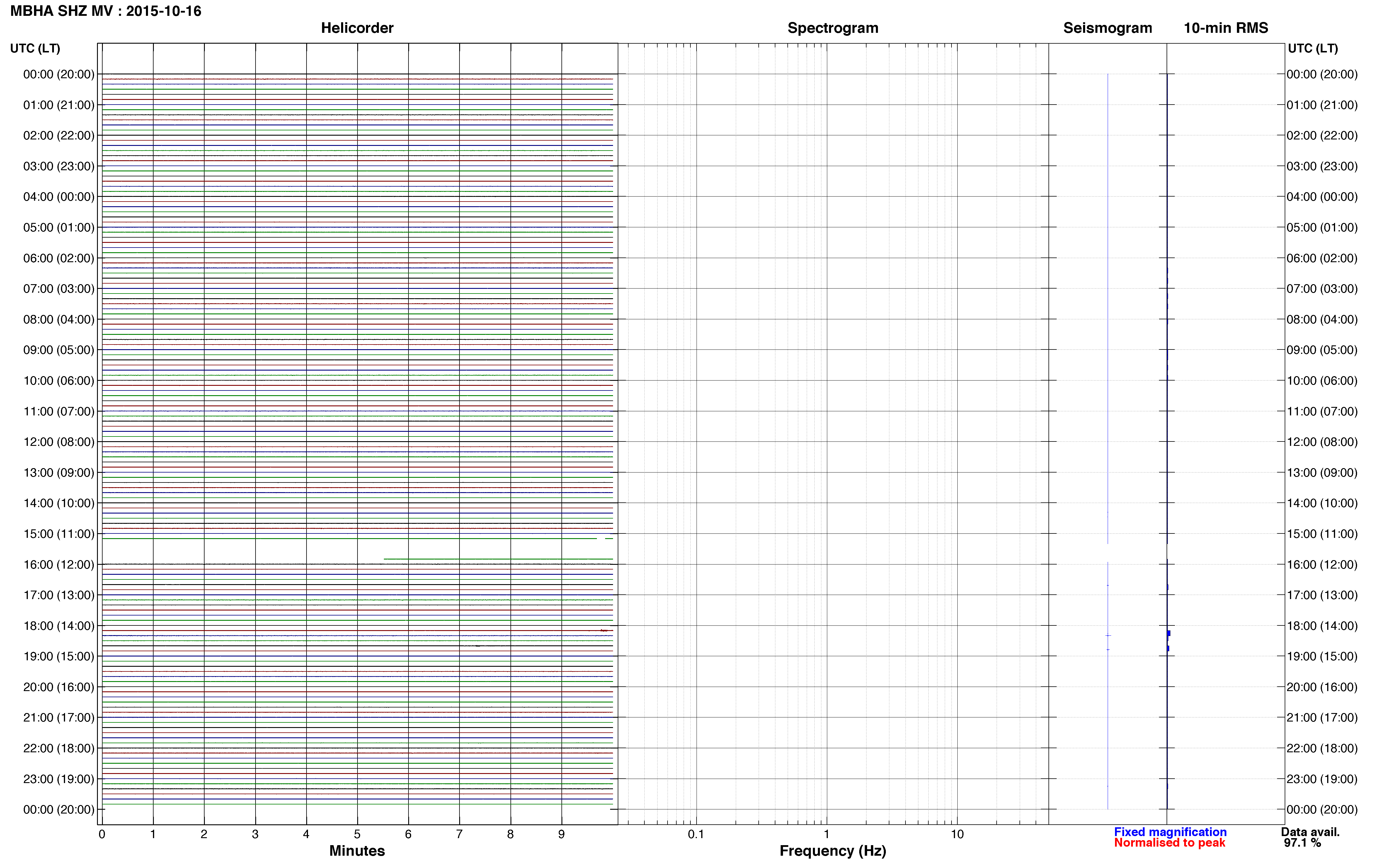Click the 'Data avail.' label
Viewport: 1389px width, 868px height.
(x=1310, y=832)
